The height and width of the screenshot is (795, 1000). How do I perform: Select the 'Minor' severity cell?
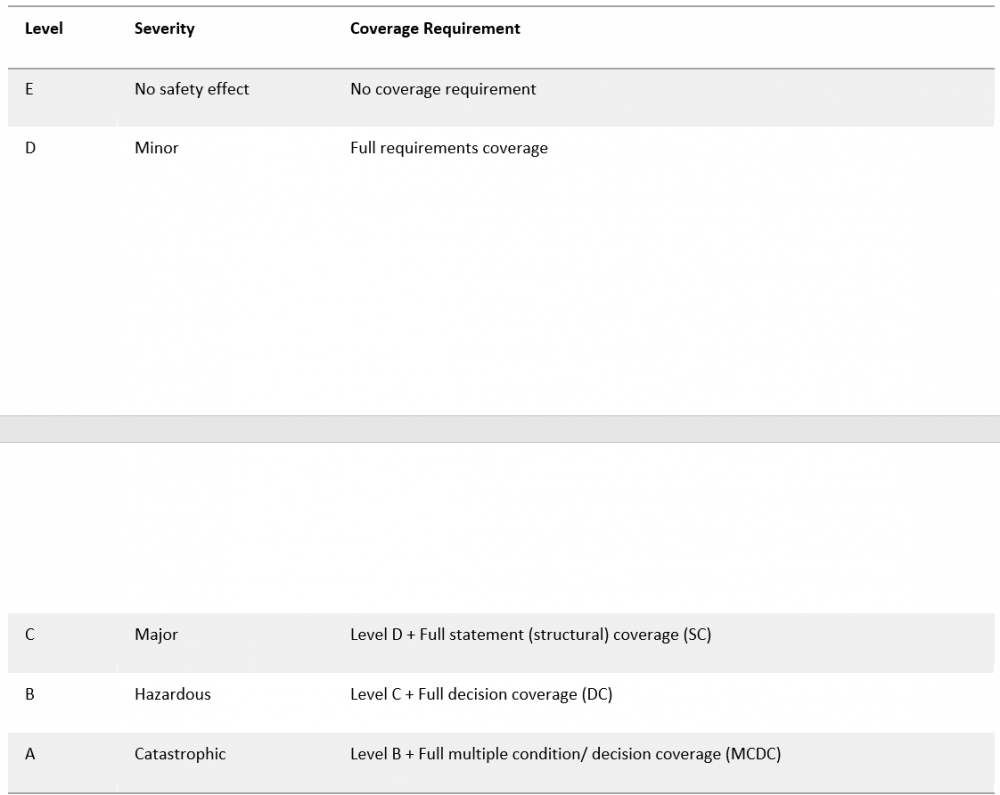(x=157, y=148)
